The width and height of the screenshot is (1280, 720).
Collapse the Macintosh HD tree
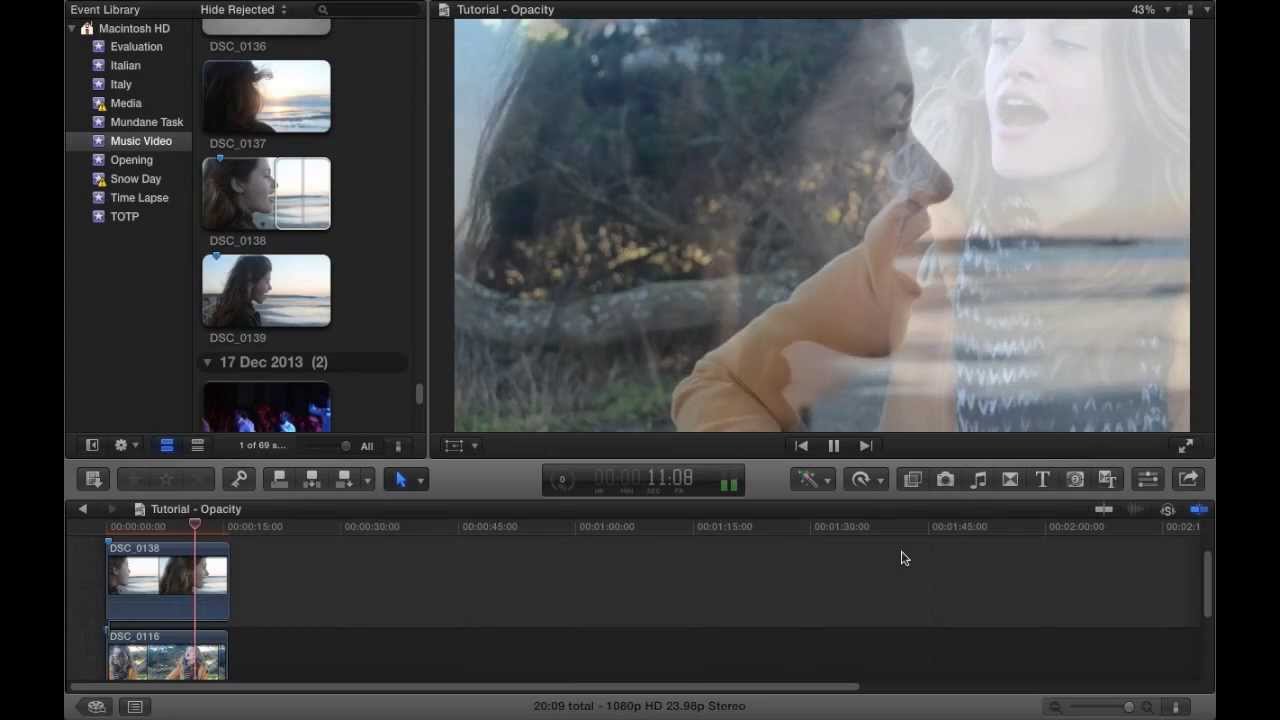click(x=73, y=29)
